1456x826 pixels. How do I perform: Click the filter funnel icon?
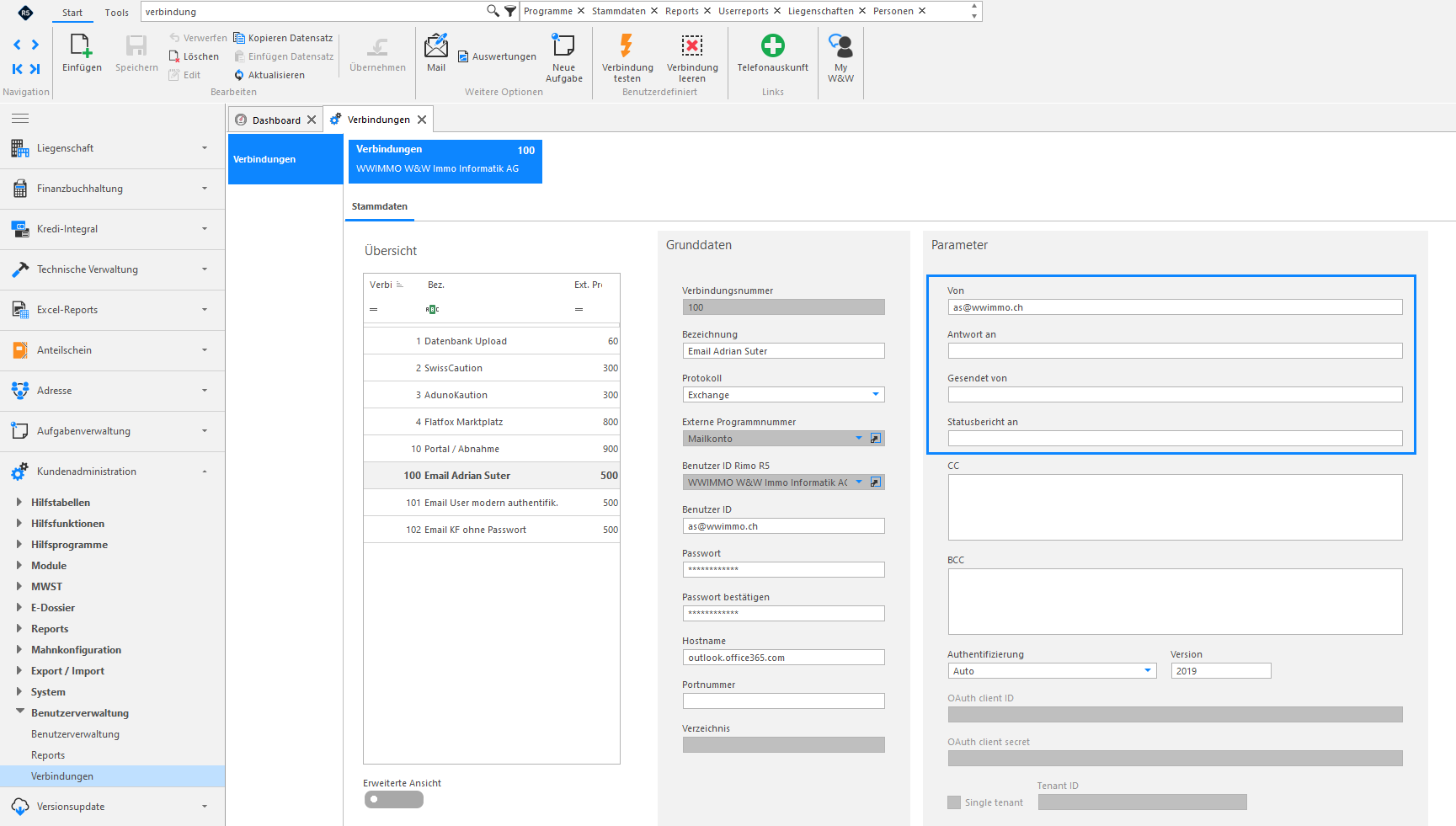click(510, 11)
